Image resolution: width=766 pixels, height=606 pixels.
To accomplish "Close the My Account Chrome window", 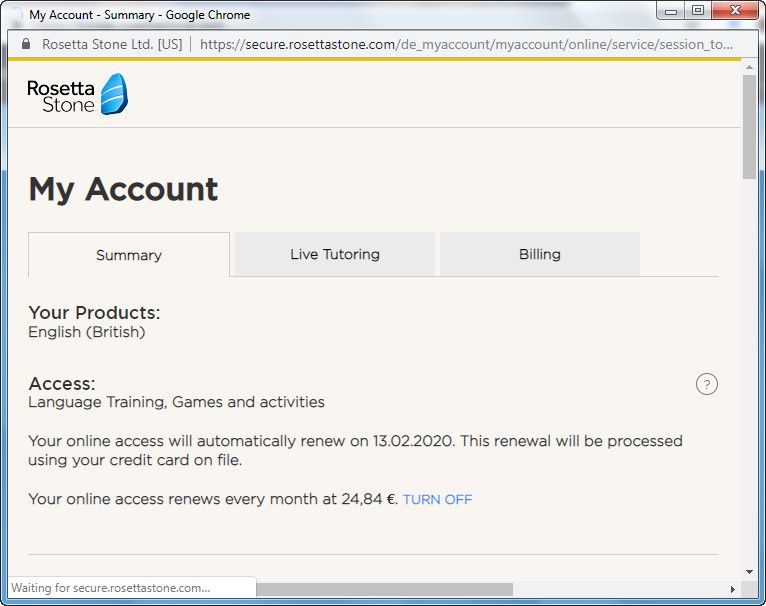I will (x=735, y=11).
